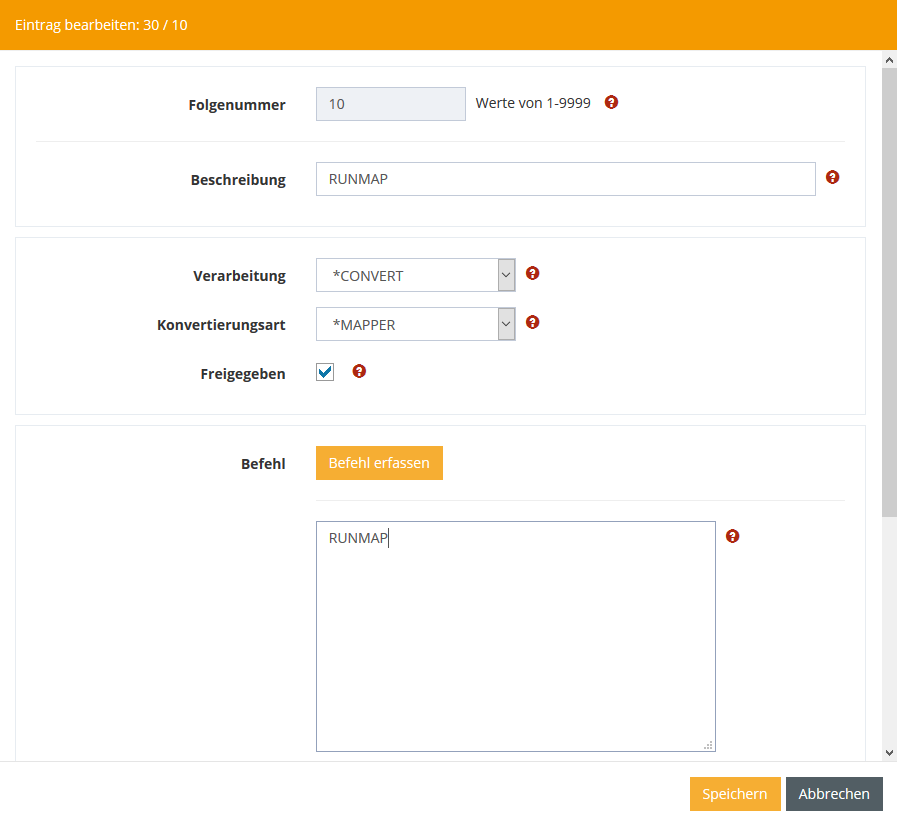
Task: Show help for Freigegeben checkbox
Action: point(359,371)
